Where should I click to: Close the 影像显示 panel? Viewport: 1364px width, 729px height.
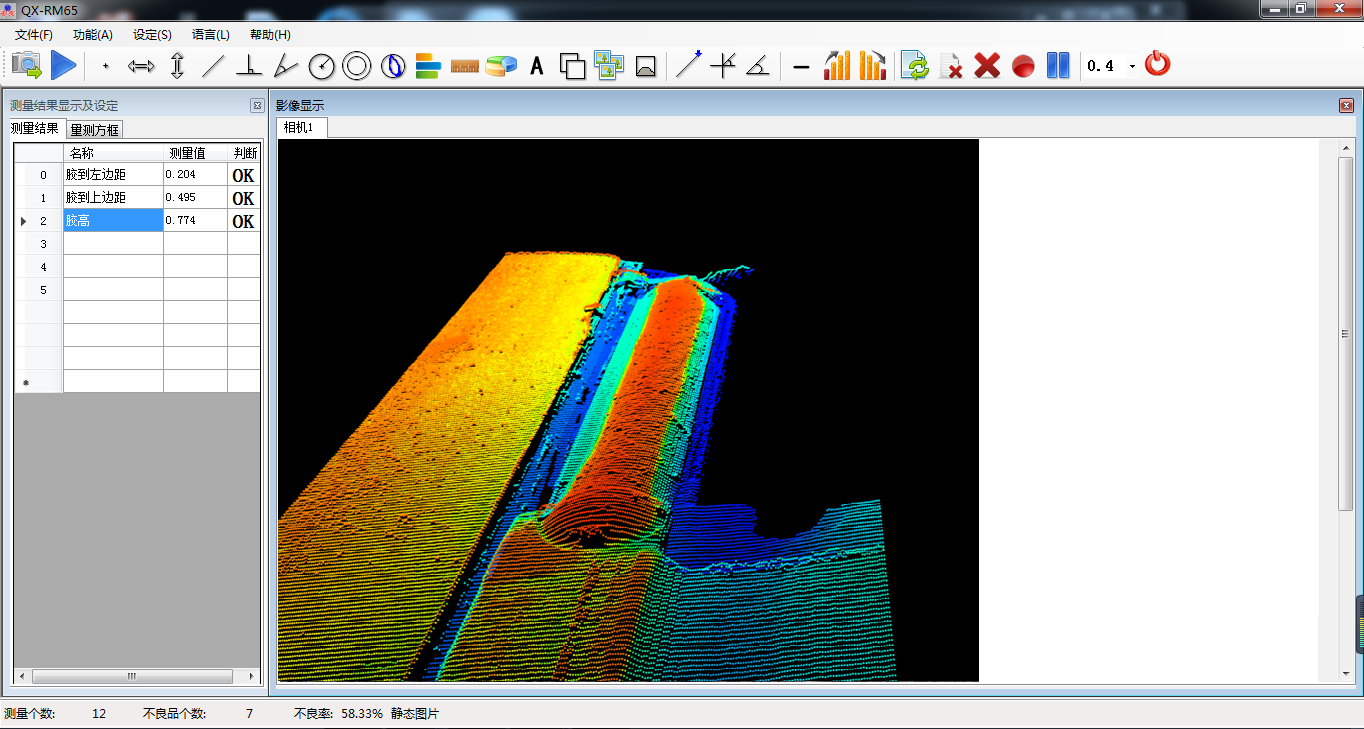tap(1346, 105)
